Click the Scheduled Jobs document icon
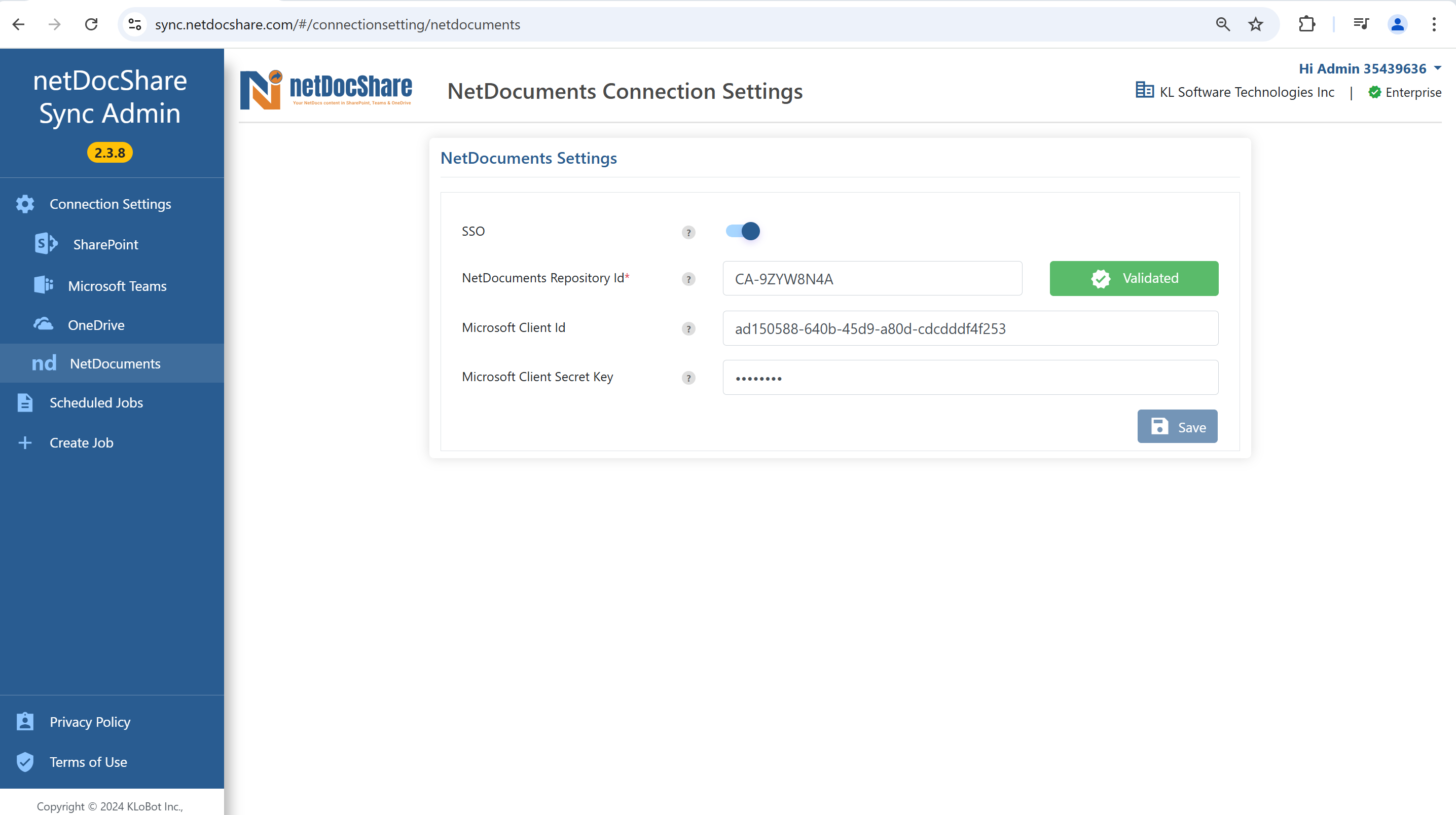The width and height of the screenshot is (1456, 815). 25,402
